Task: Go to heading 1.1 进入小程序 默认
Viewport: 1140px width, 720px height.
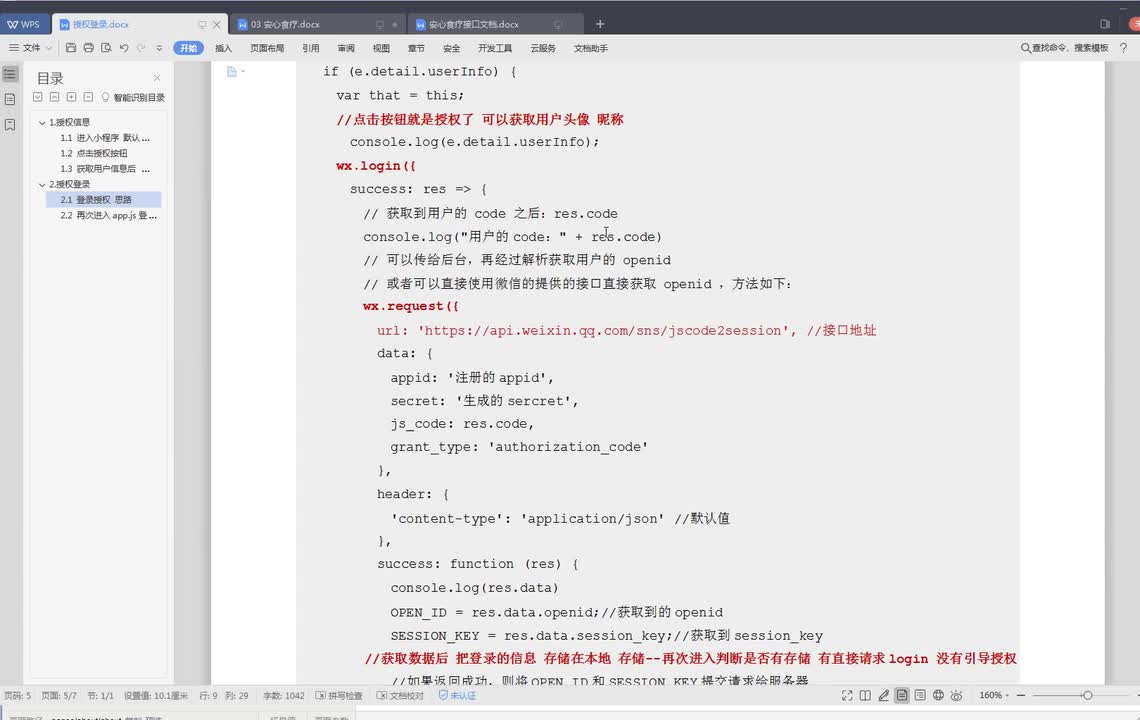Action: pyautogui.click(x=105, y=137)
